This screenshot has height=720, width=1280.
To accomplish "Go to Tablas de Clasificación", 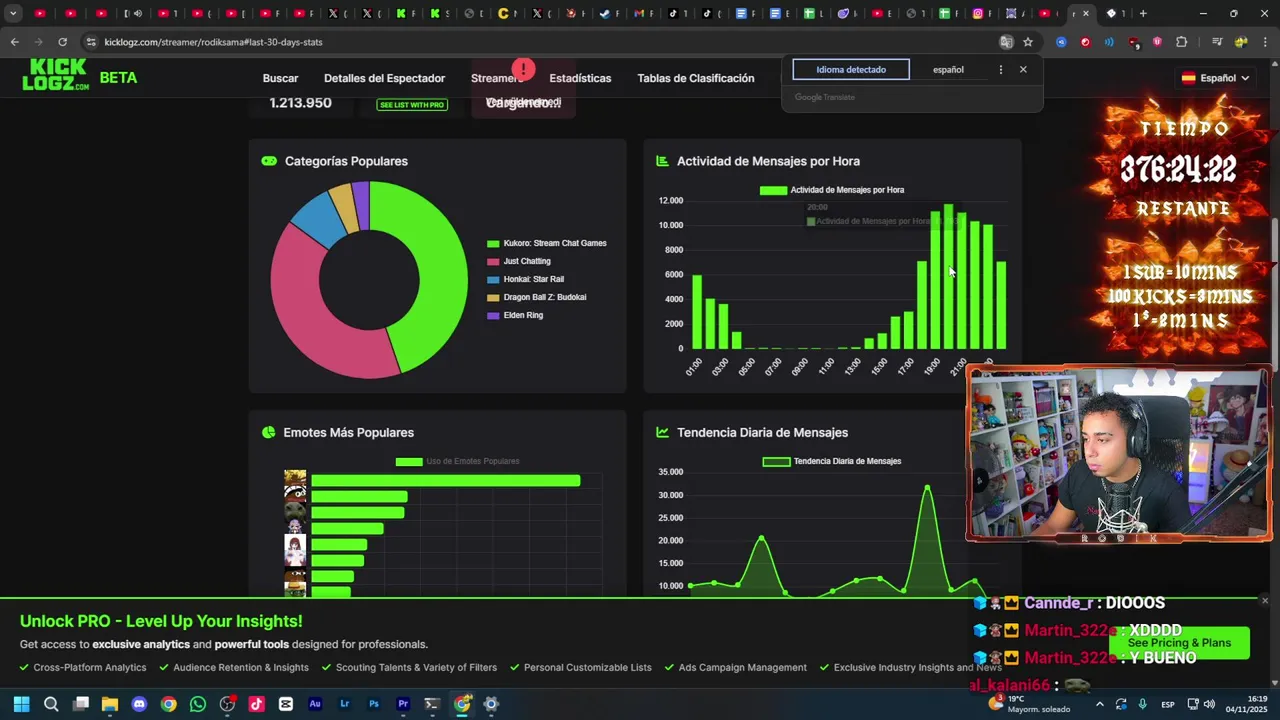I will [696, 78].
